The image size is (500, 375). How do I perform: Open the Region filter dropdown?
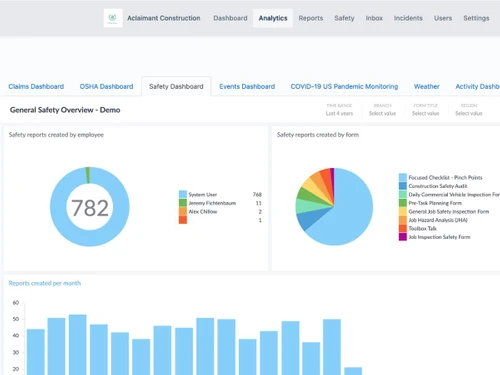coord(469,110)
